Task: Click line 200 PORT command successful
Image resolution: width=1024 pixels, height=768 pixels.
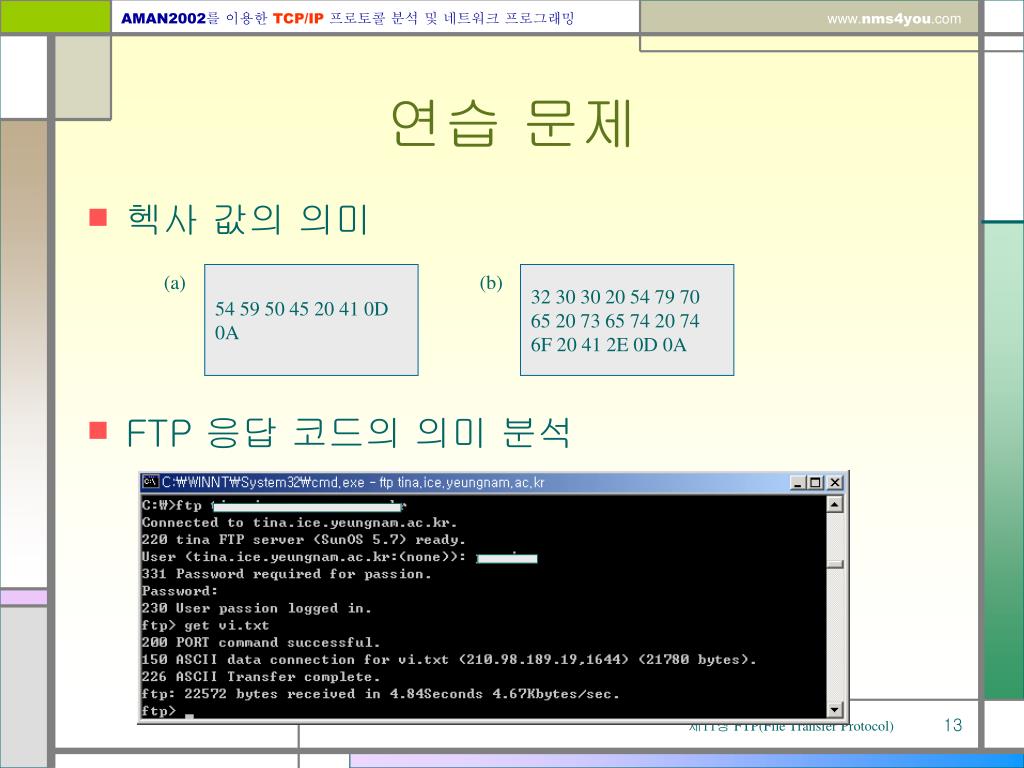Action: pyautogui.click(x=261, y=643)
